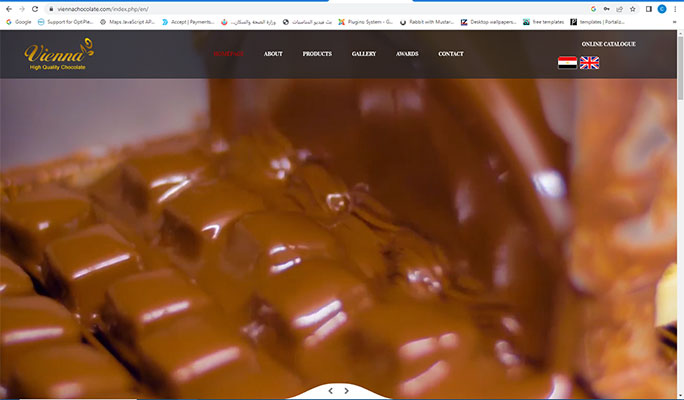
Task: Open the Chrome three-dot menu
Action: [675, 9]
